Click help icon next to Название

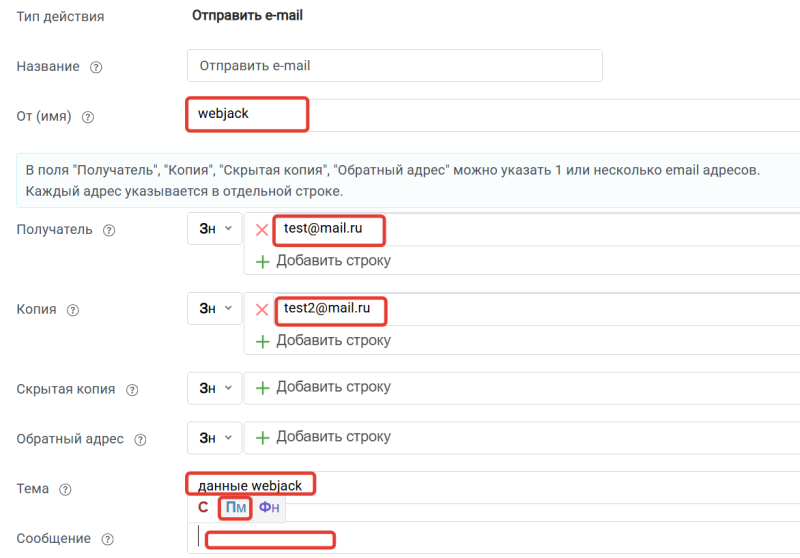(96, 67)
